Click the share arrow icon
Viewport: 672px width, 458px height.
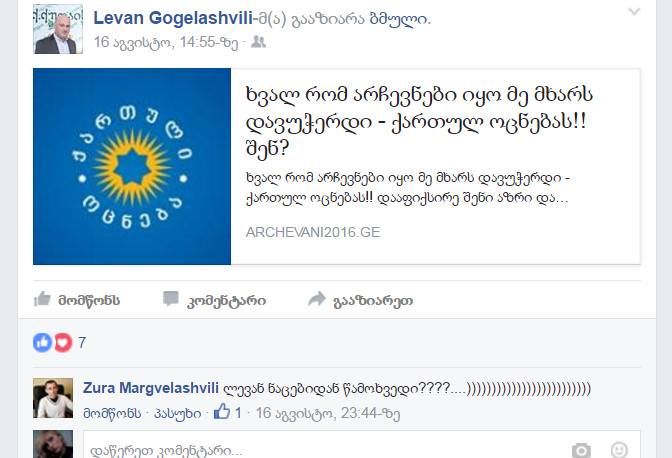pyautogui.click(x=317, y=299)
